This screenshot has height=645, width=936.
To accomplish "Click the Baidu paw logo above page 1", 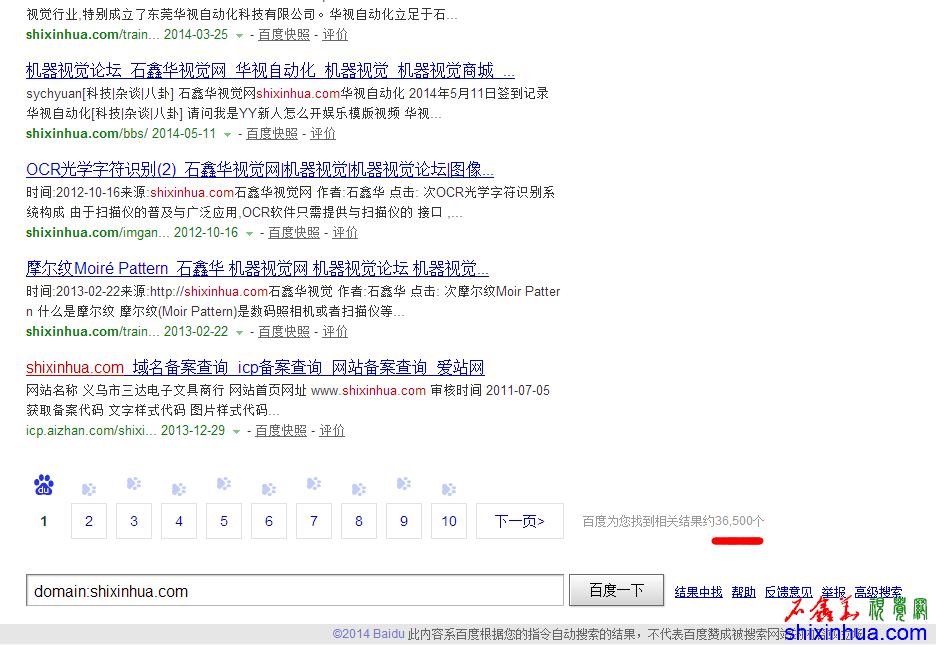I will point(44,486).
